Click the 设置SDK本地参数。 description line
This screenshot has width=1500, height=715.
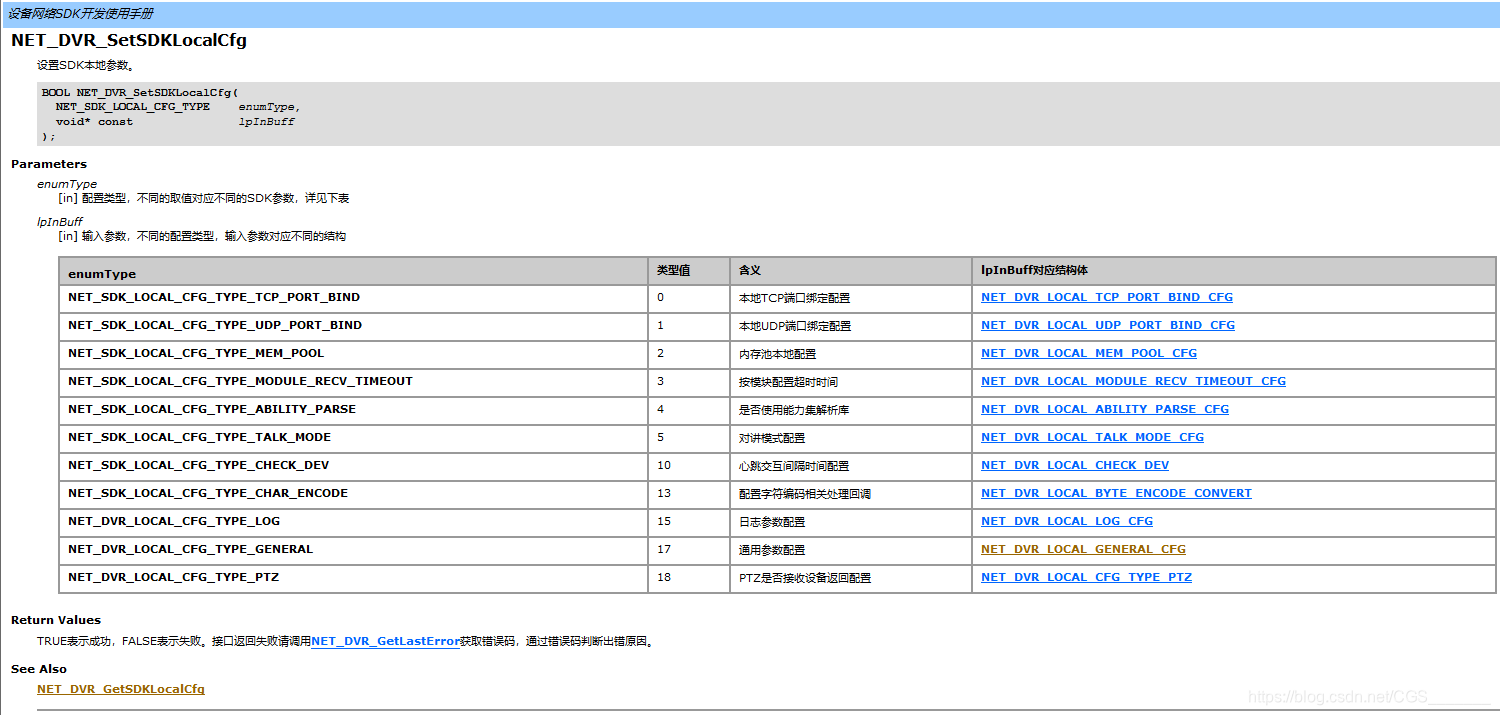[86, 66]
